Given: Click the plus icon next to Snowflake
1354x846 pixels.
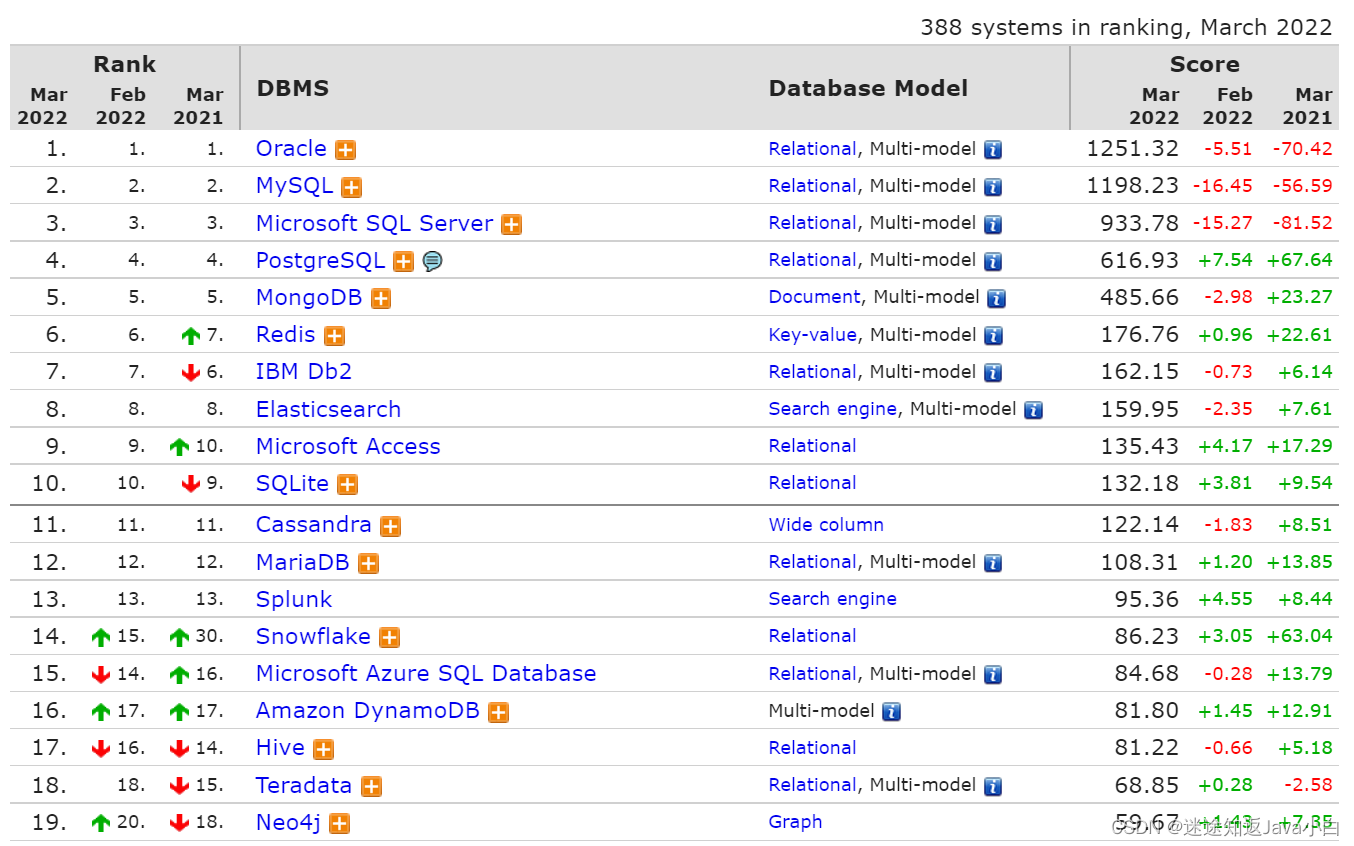Looking at the screenshot, I should (390, 638).
